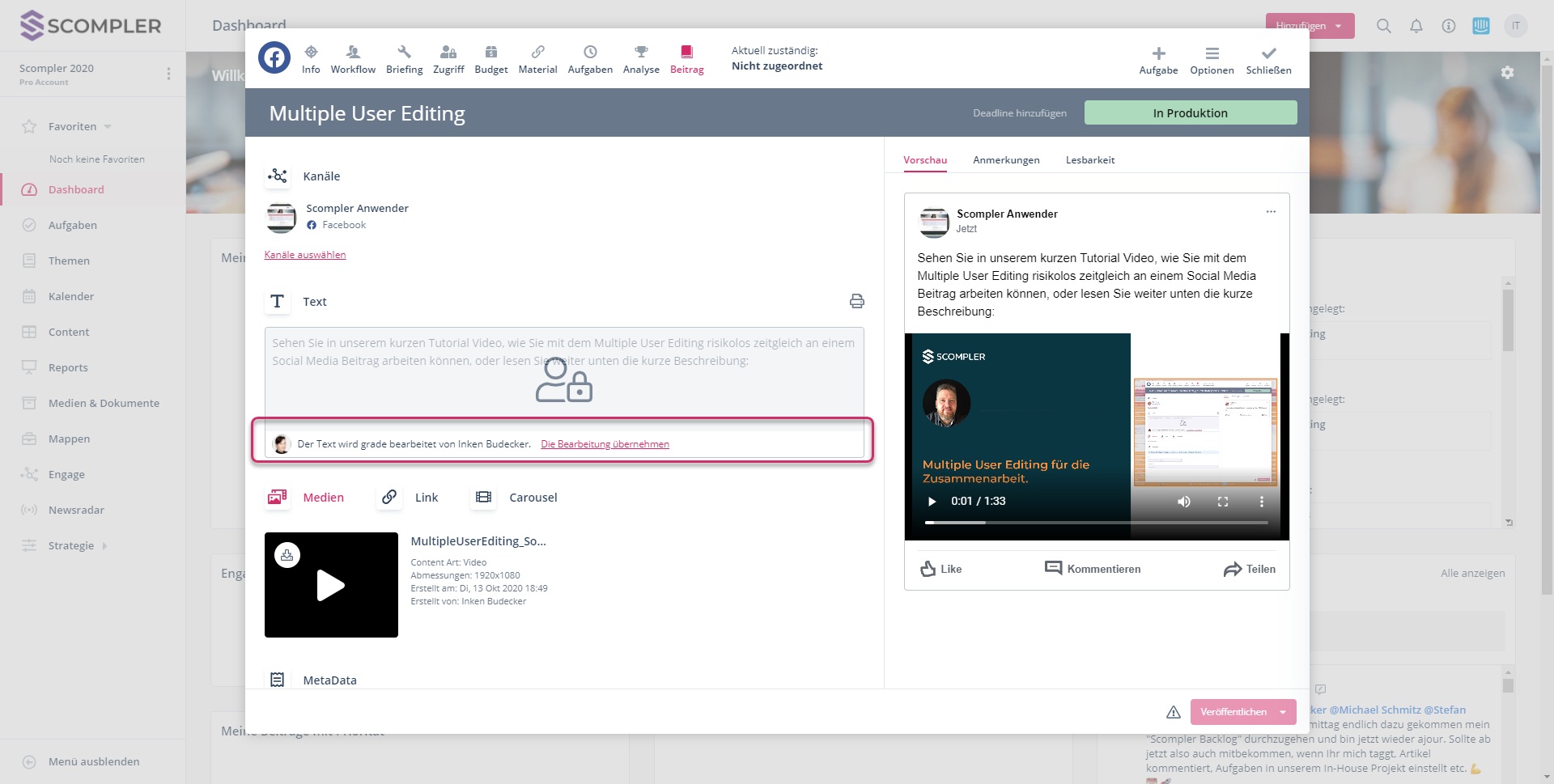1554x784 pixels.
Task: Open the Analyse trophy icon
Action: point(641,53)
